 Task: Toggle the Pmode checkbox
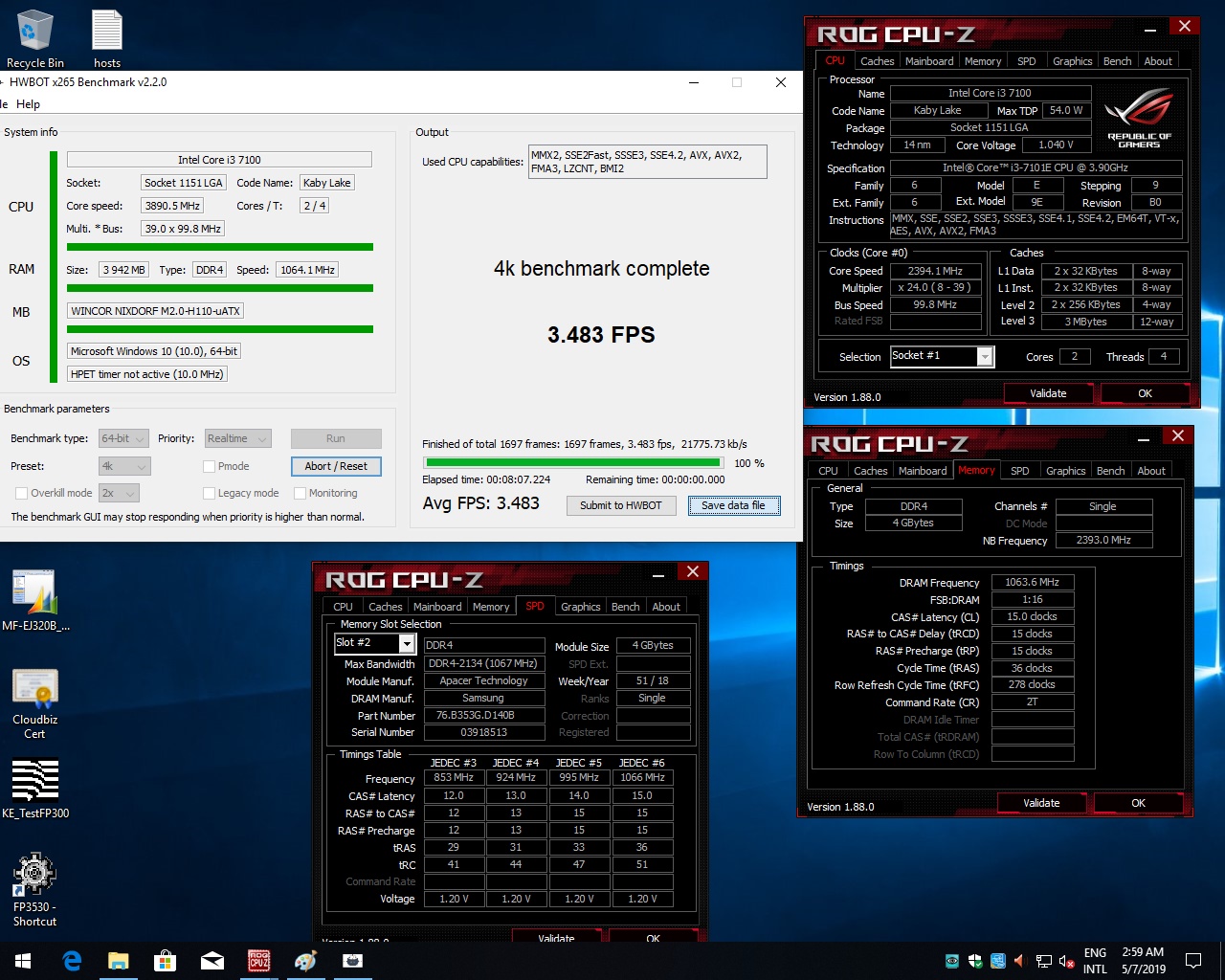tap(209, 466)
